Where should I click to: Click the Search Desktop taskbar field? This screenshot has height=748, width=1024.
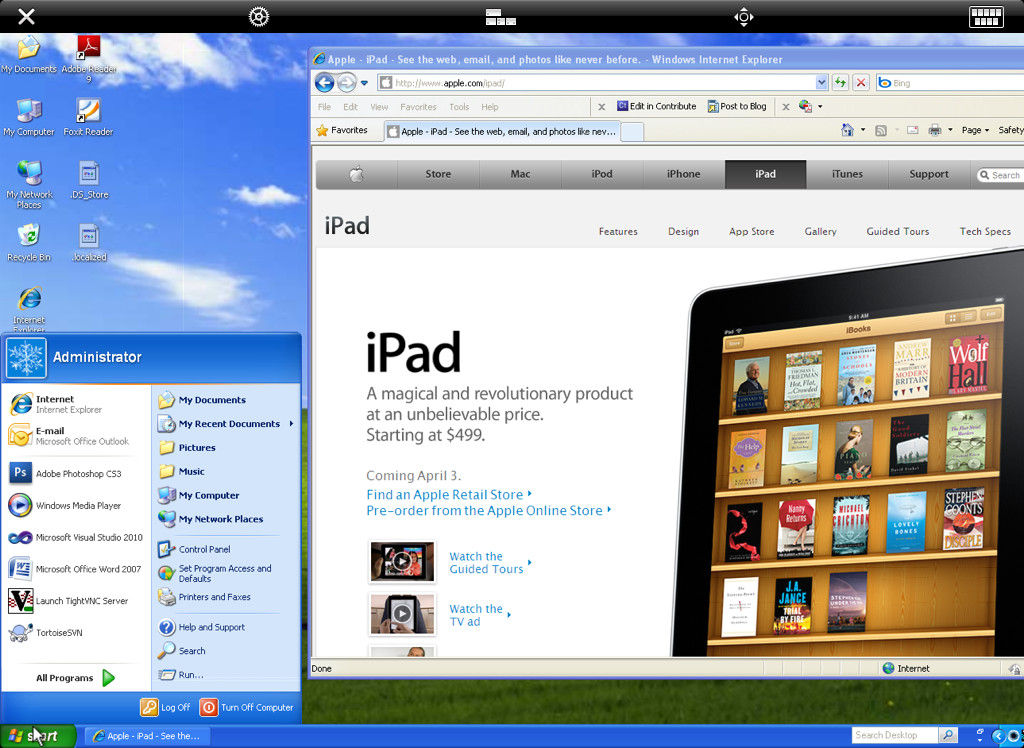pyautogui.click(x=895, y=735)
